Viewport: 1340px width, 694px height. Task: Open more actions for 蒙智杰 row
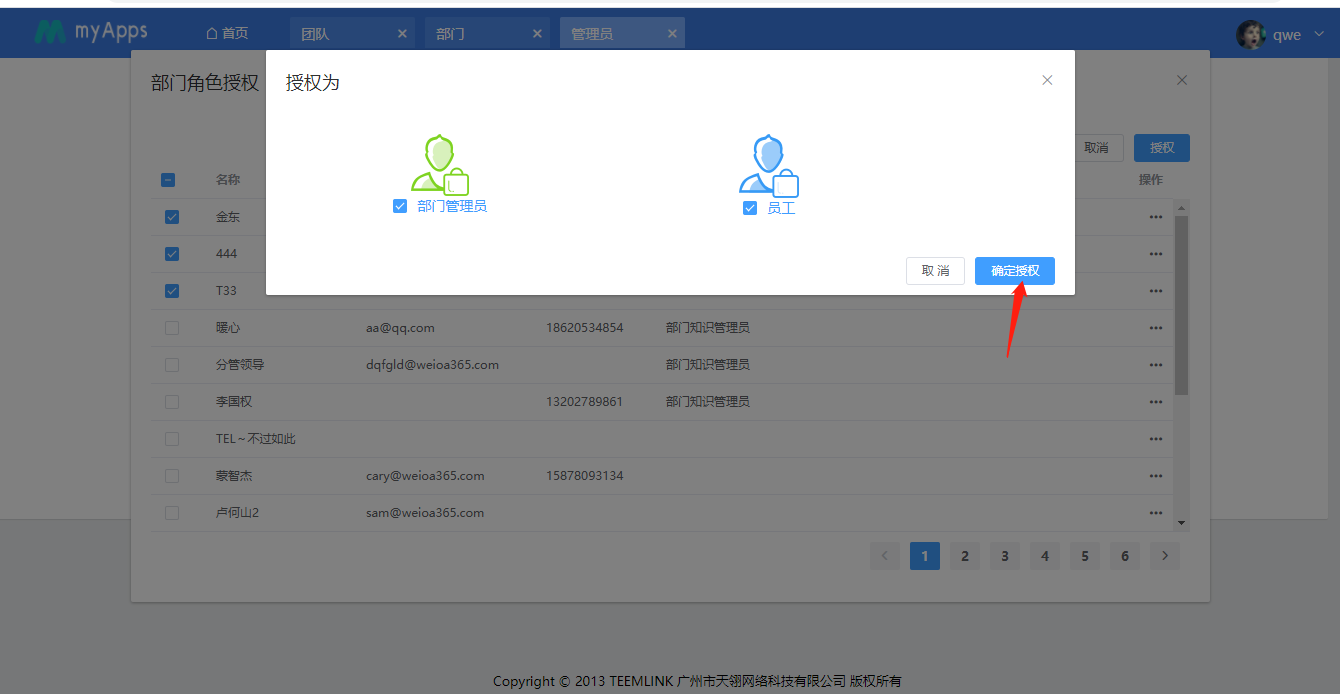pos(1155,476)
